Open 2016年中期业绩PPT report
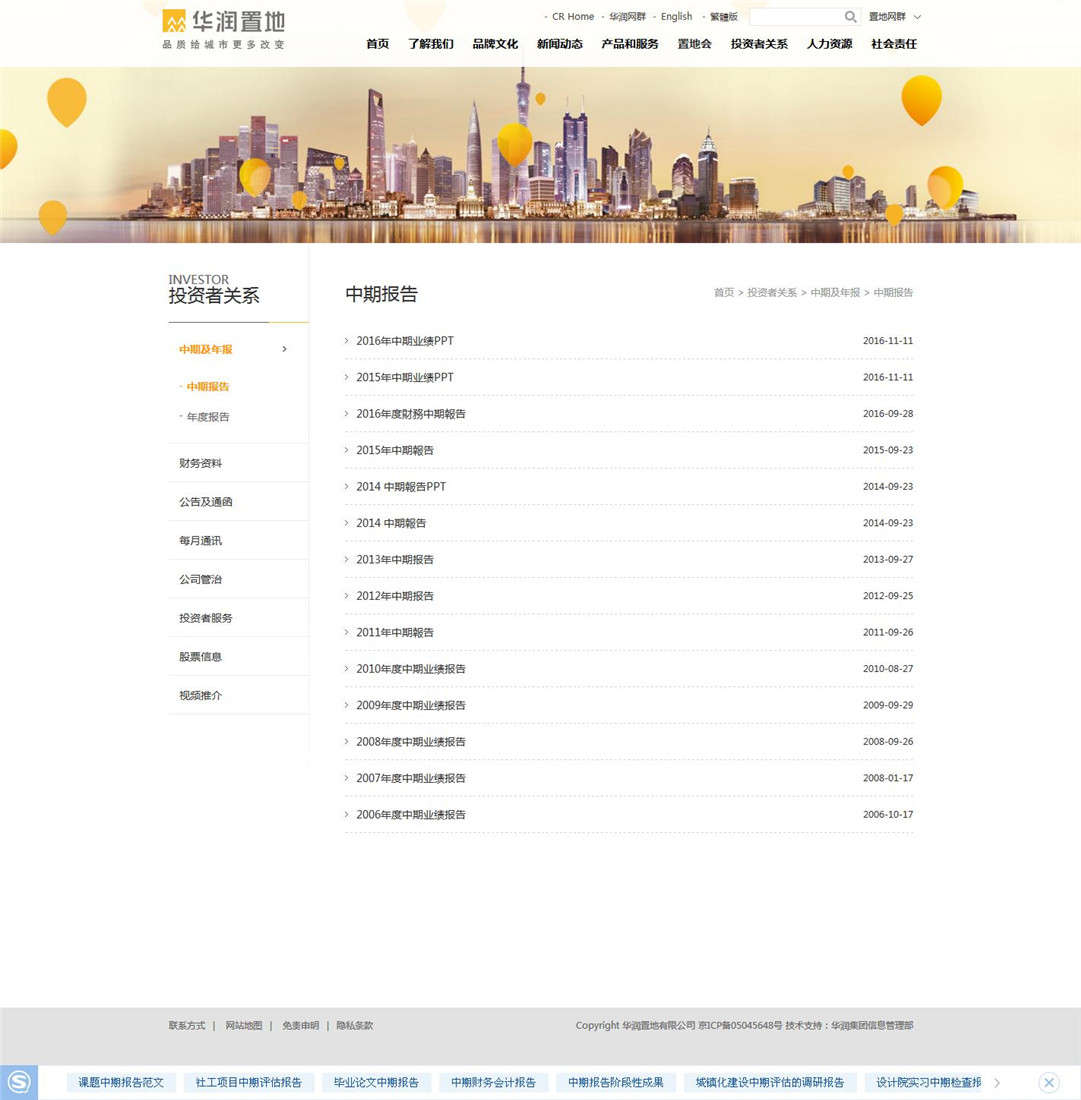 point(405,340)
